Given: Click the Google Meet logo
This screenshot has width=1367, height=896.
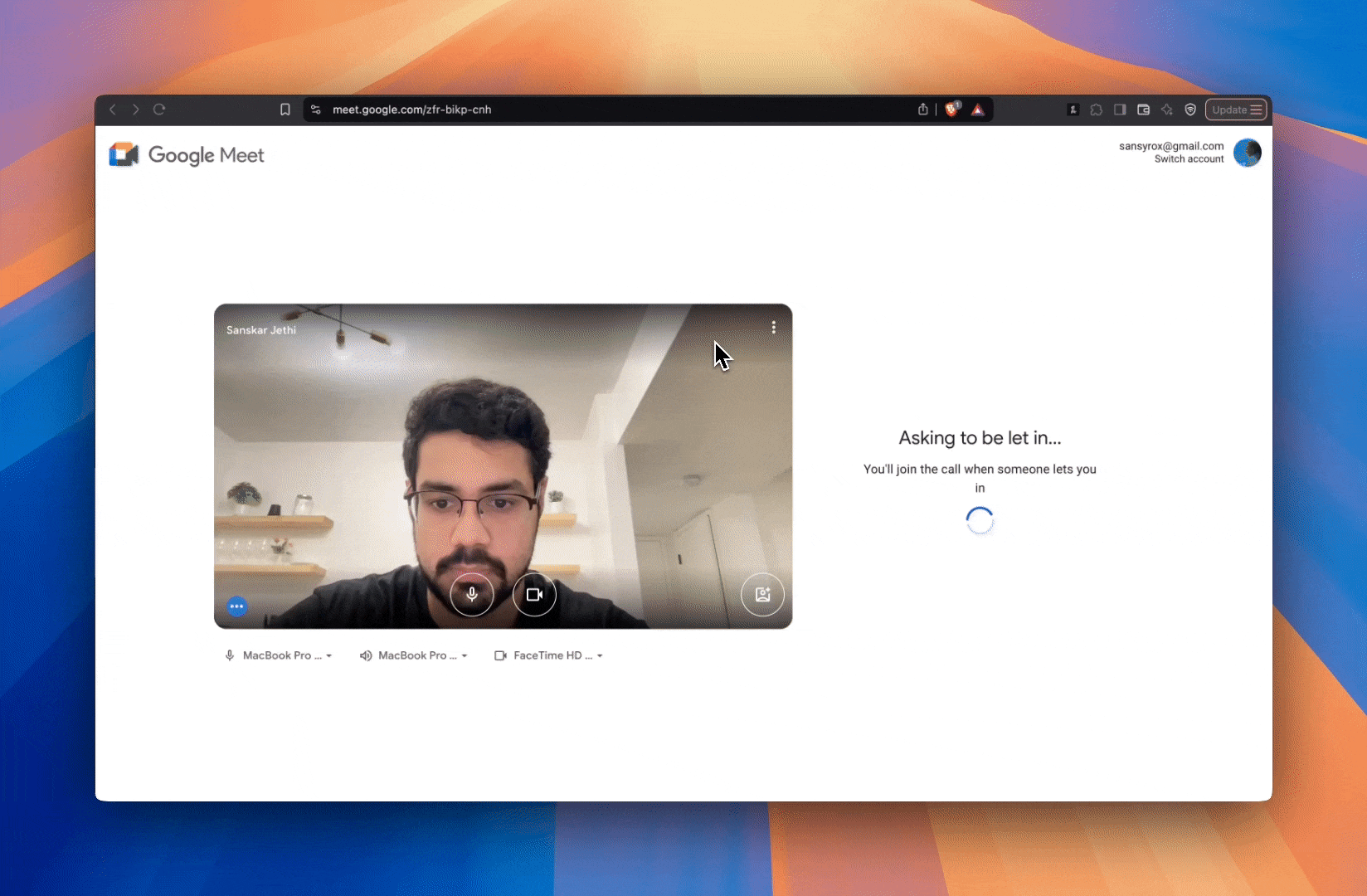Looking at the screenshot, I should pyautogui.click(x=124, y=154).
